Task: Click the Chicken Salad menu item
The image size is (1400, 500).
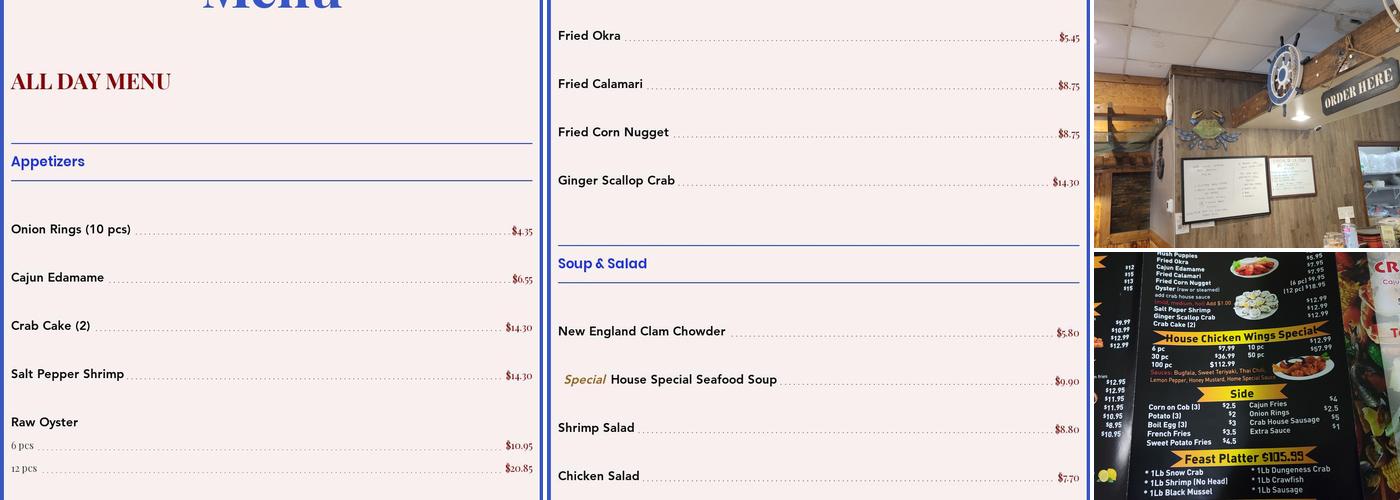Action: [598, 476]
